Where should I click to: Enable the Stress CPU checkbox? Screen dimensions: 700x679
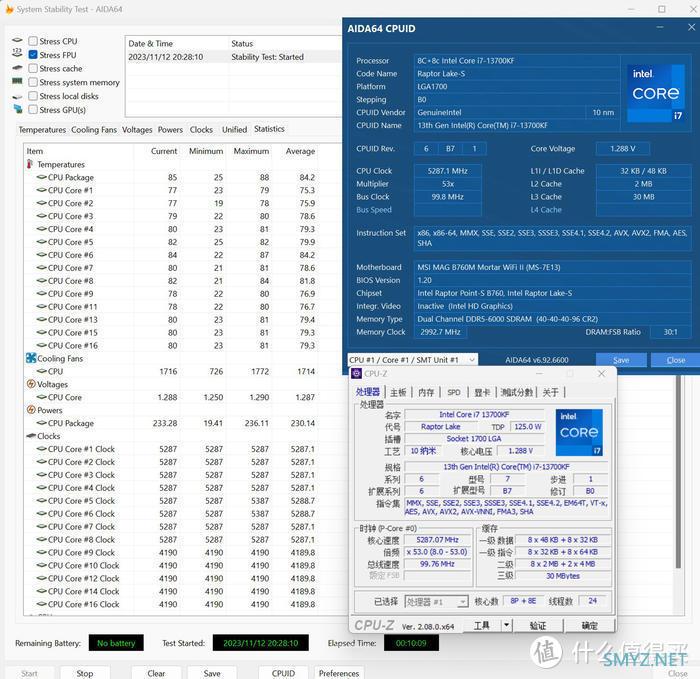click(x=33, y=41)
